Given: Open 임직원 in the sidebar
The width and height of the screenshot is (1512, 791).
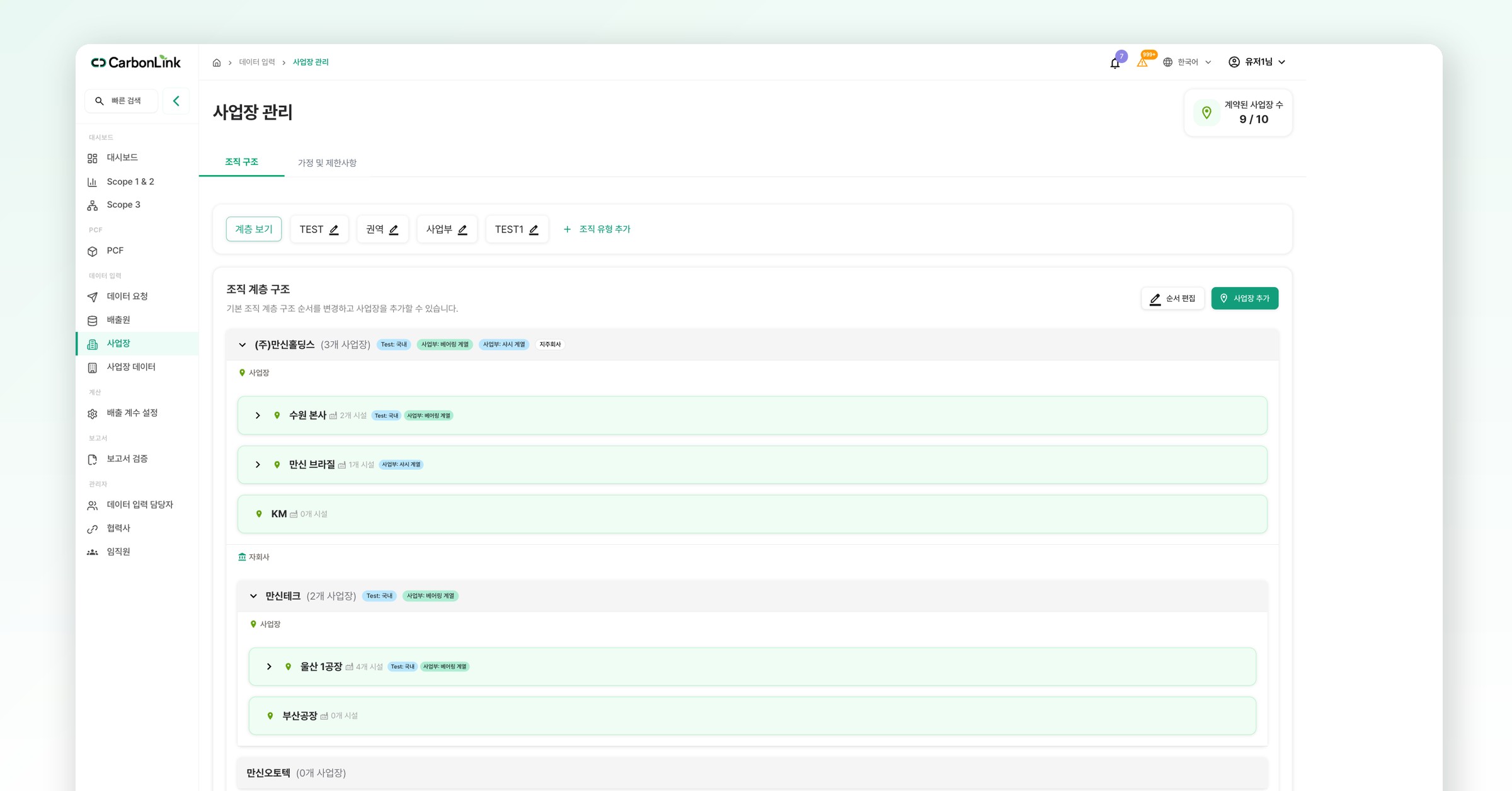Looking at the screenshot, I should [137, 552].
